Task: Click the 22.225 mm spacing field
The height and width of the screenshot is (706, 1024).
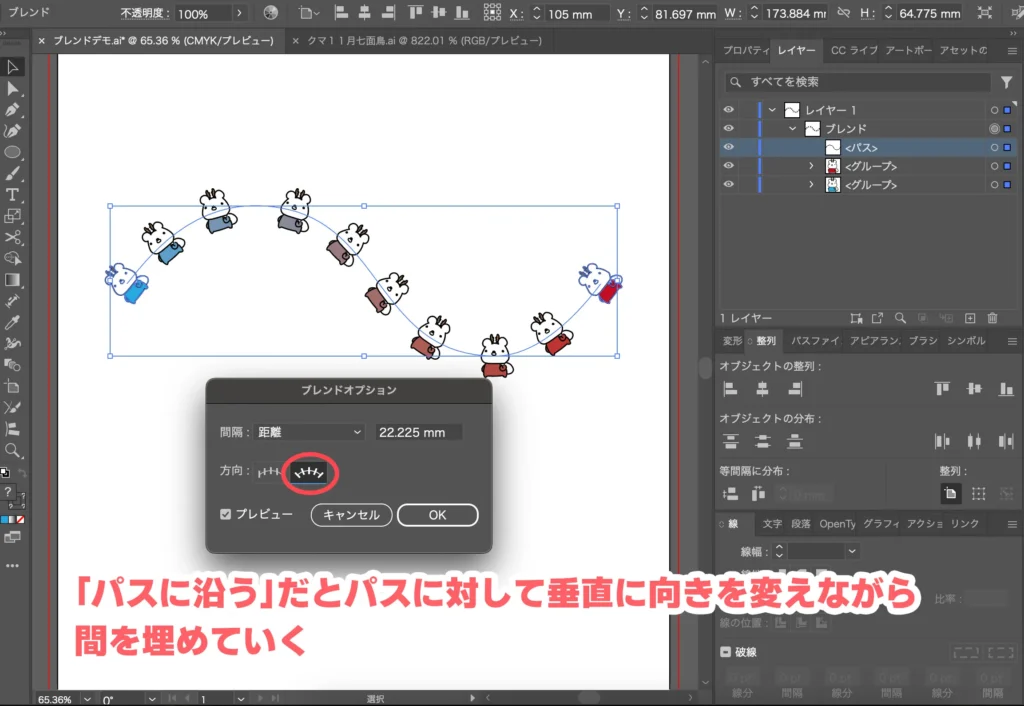Action: (418, 432)
